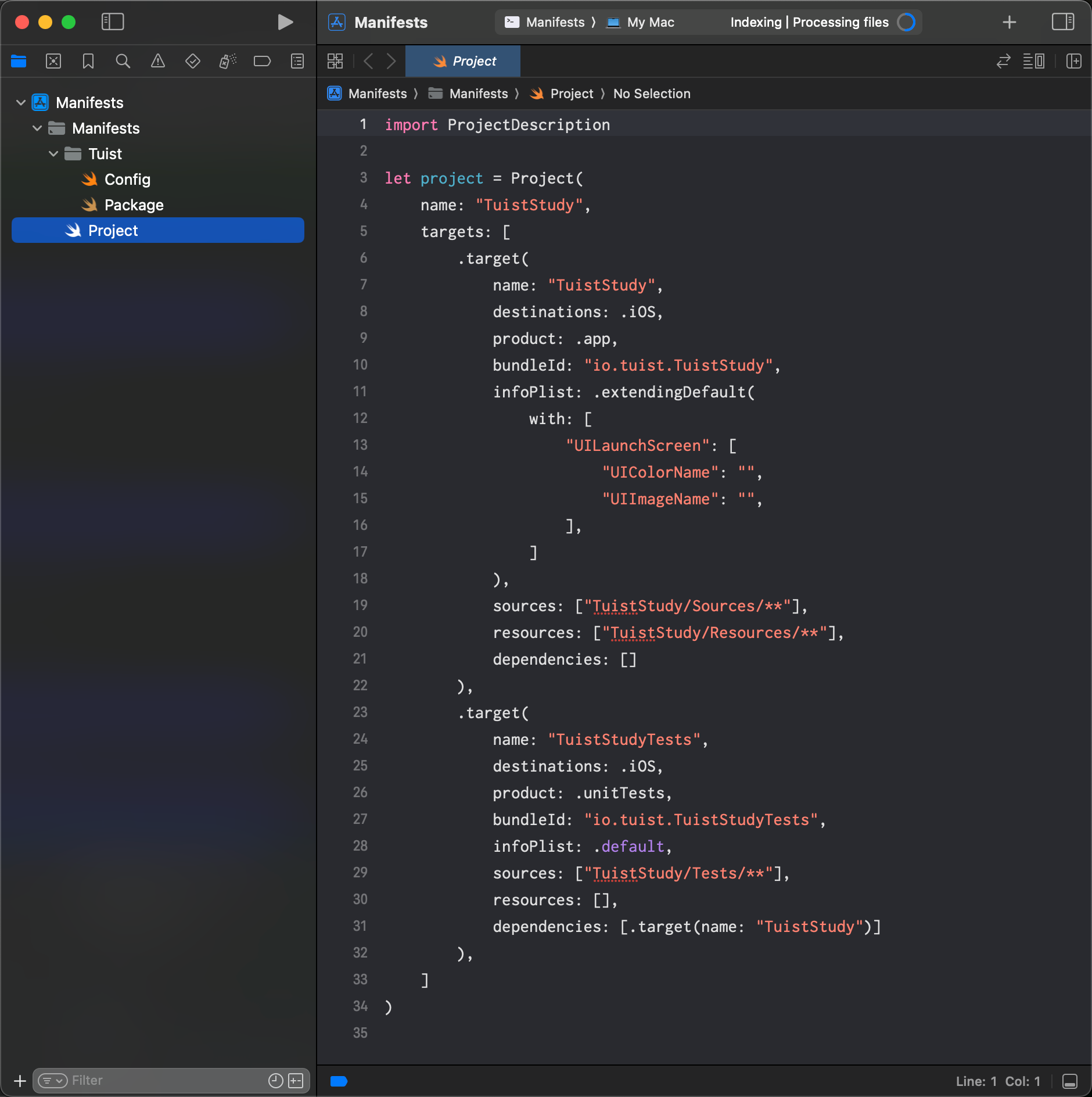Enable code review changes arrows
The width and height of the screenshot is (1092, 1097).
(x=1004, y=61)
